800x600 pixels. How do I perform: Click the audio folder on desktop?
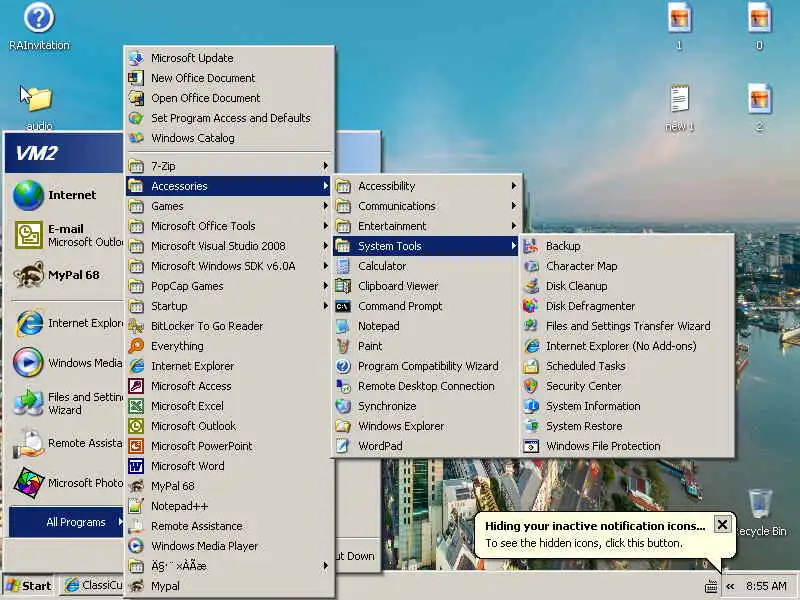tap(39, 99)
